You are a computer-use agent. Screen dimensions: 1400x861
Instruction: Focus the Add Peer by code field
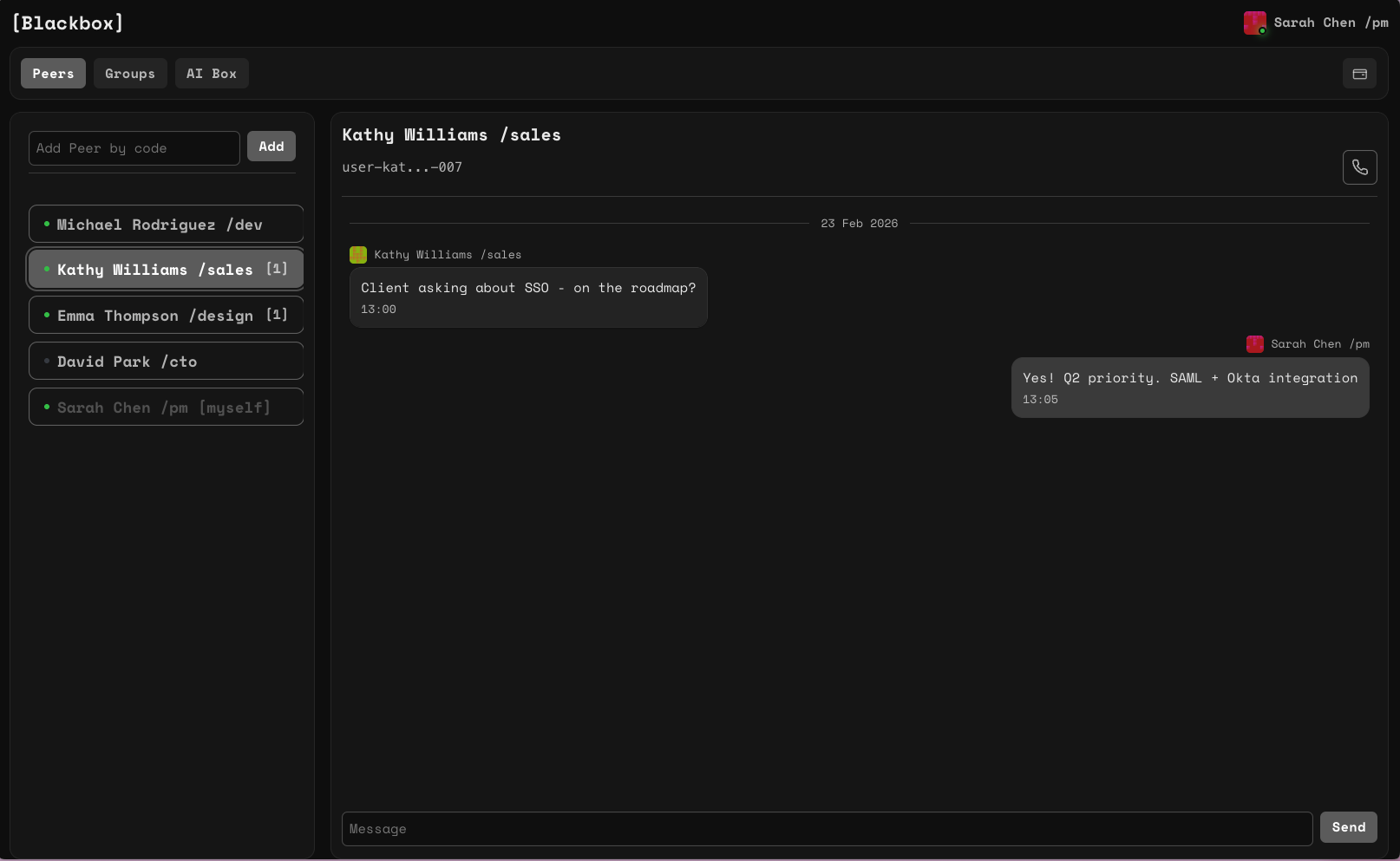[134, 148]
